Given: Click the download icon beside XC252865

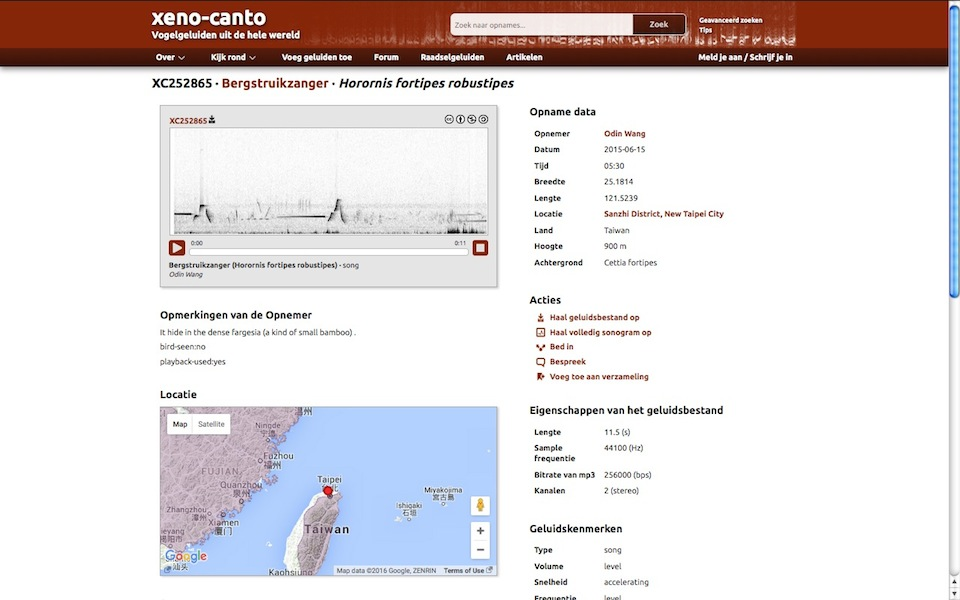Looking at the screenshot, I should pyautogui.click(x=212, y=120).
